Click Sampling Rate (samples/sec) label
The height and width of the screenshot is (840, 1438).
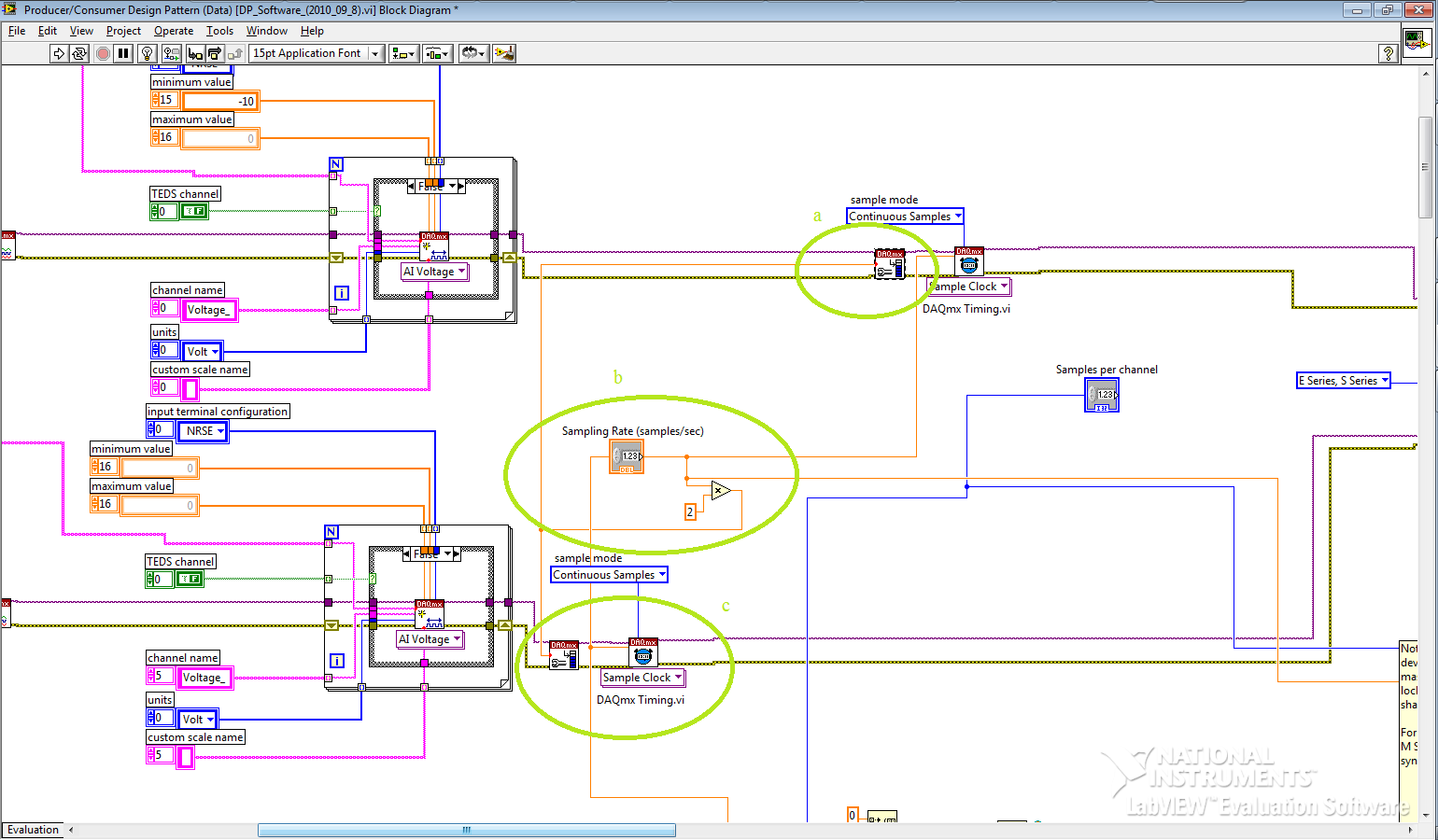click(x=633, y=431)
